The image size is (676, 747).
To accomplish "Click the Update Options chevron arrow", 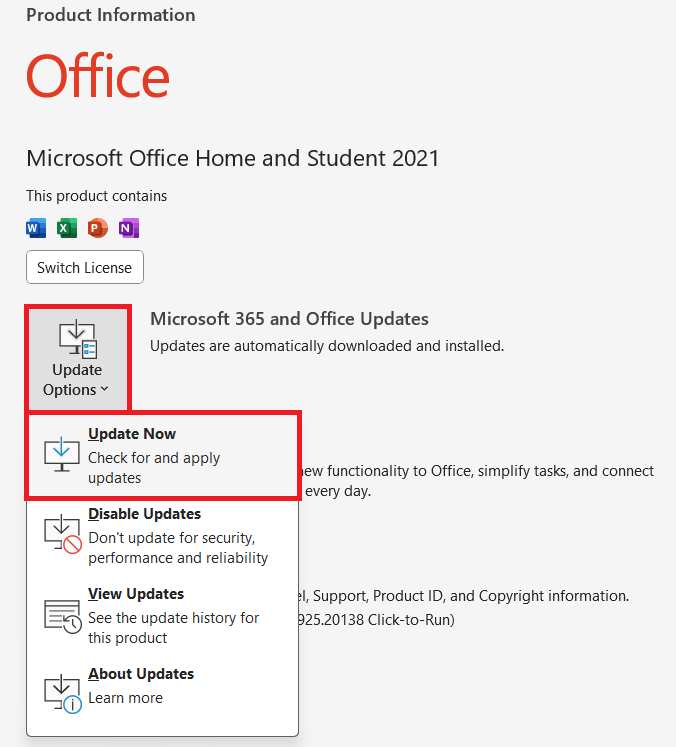I will coord(104,389).
